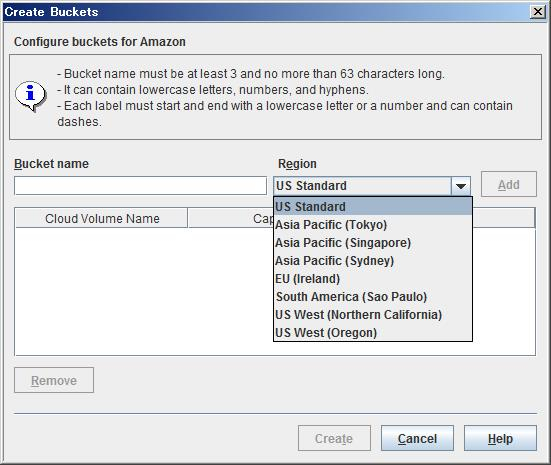Click the Remove button

(54, 380)
